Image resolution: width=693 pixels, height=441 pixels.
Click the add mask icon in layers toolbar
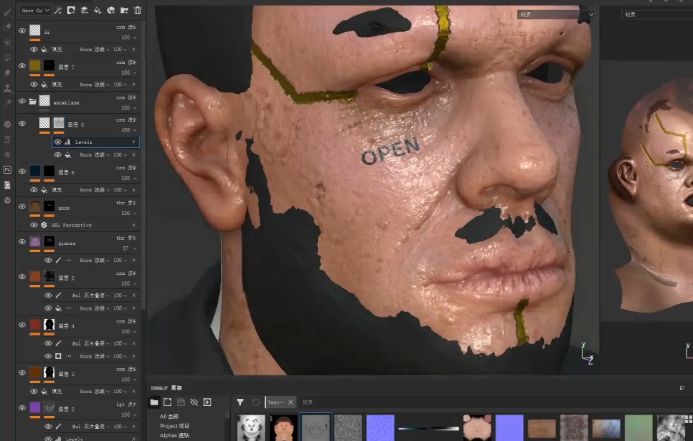pyautogui.click(x=71, y=10)
